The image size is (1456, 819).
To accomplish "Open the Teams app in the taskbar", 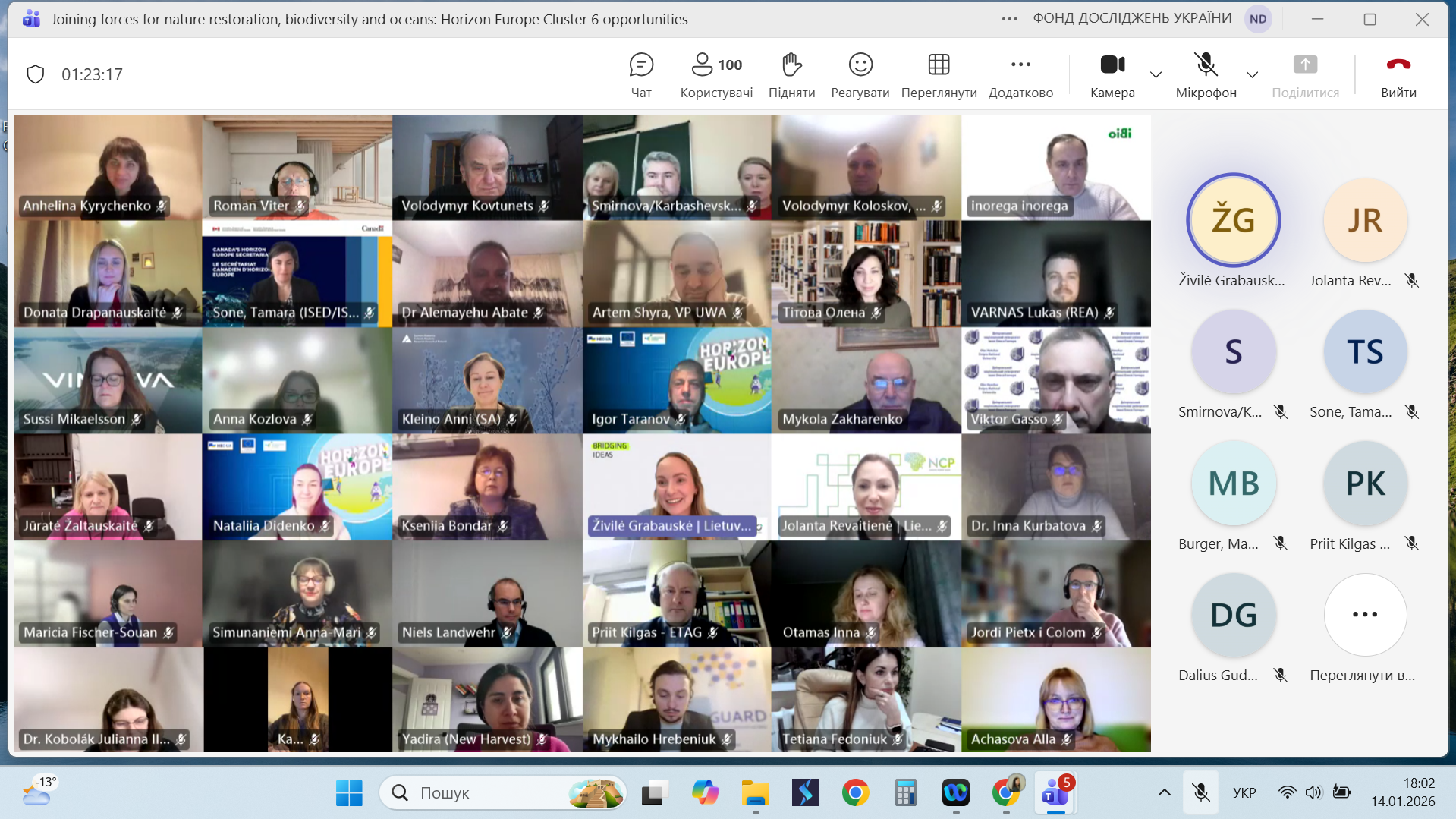I will (x=1055, y=793).
